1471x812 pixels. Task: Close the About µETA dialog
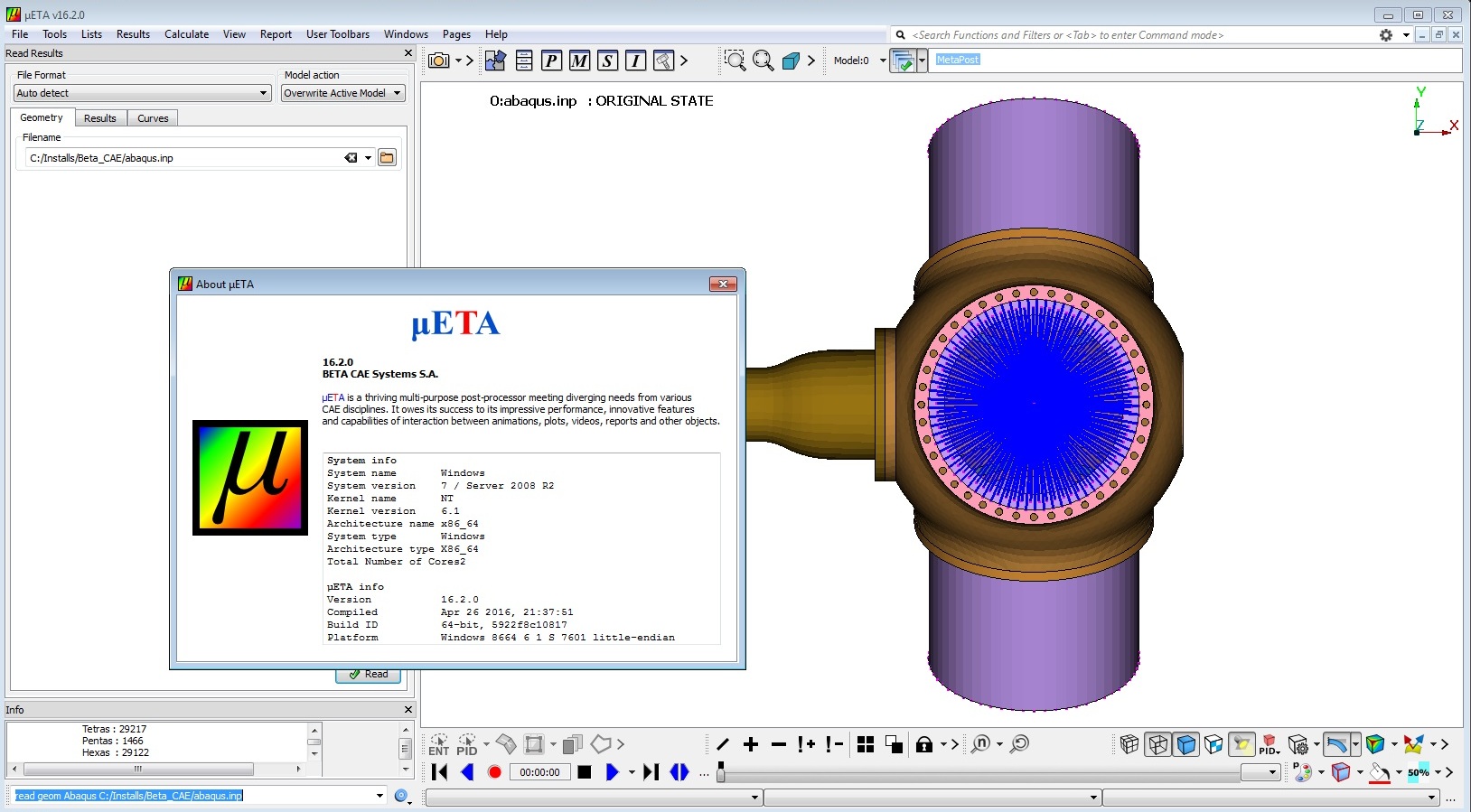[x=723, y=285]
